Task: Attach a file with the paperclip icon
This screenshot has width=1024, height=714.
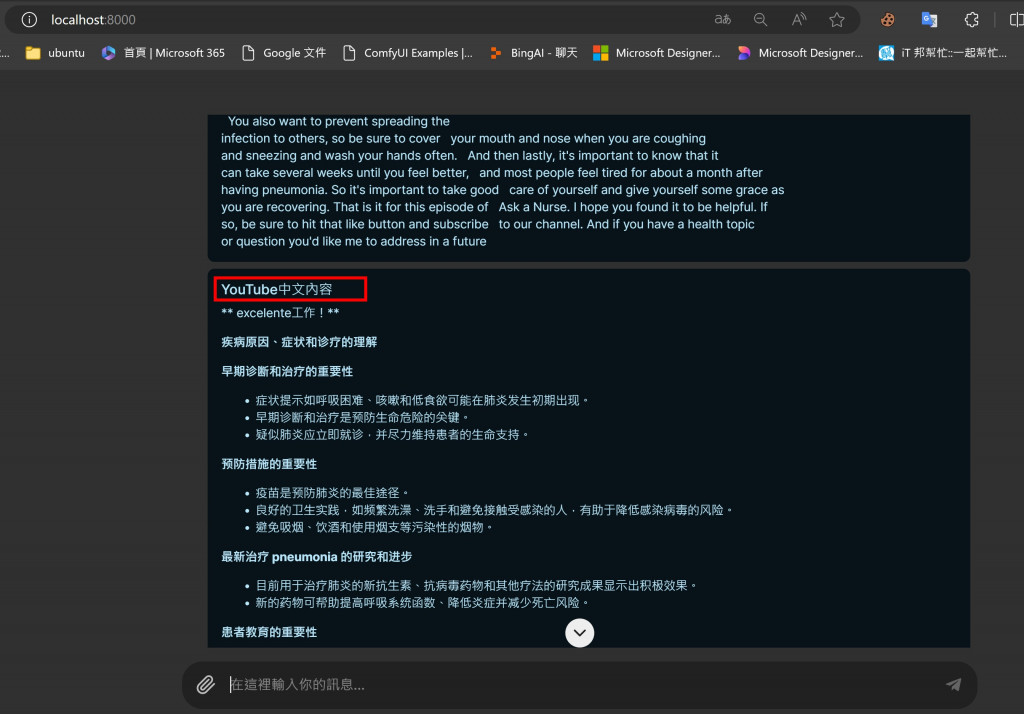Action: pos(206,684)
